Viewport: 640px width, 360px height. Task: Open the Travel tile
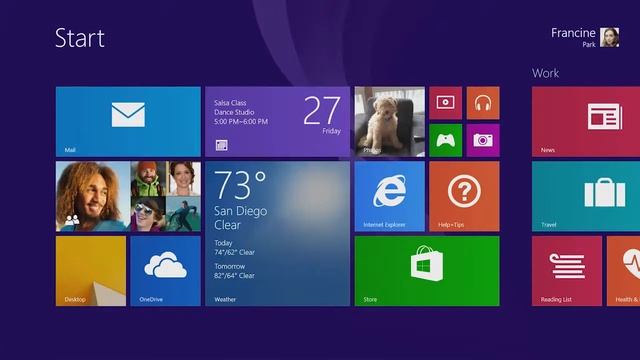pyautogui.click(x=586, y=196)
